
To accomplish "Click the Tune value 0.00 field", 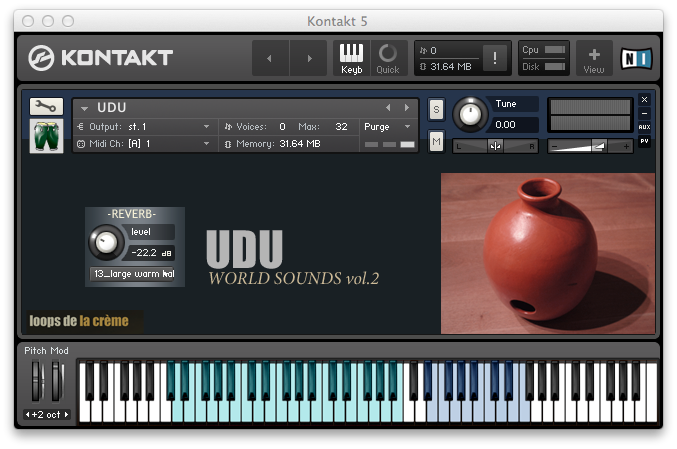I will 514,125.
